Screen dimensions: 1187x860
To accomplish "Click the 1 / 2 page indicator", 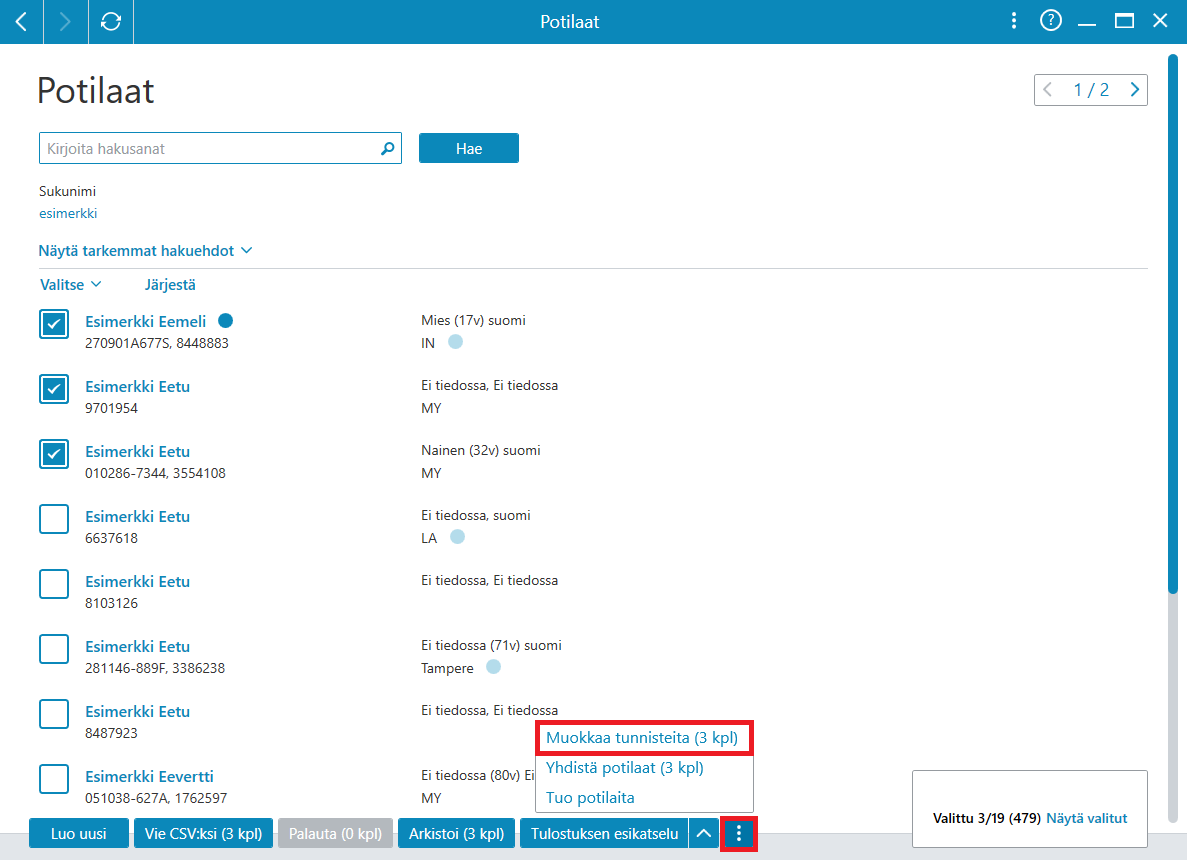I will click(x=1091, y=90).
